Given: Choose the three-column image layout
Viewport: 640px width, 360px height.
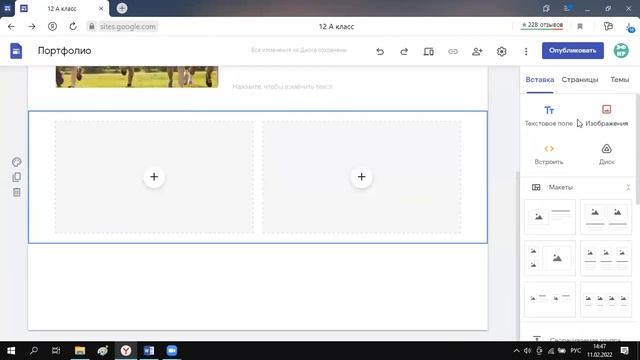Looking at the screenshot, I should click(x=606, y=258).
